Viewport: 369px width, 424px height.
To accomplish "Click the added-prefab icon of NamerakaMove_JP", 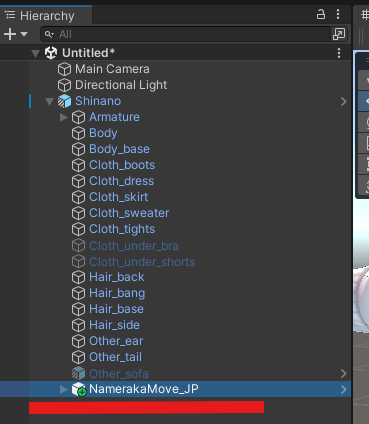I will pos(79,389).
